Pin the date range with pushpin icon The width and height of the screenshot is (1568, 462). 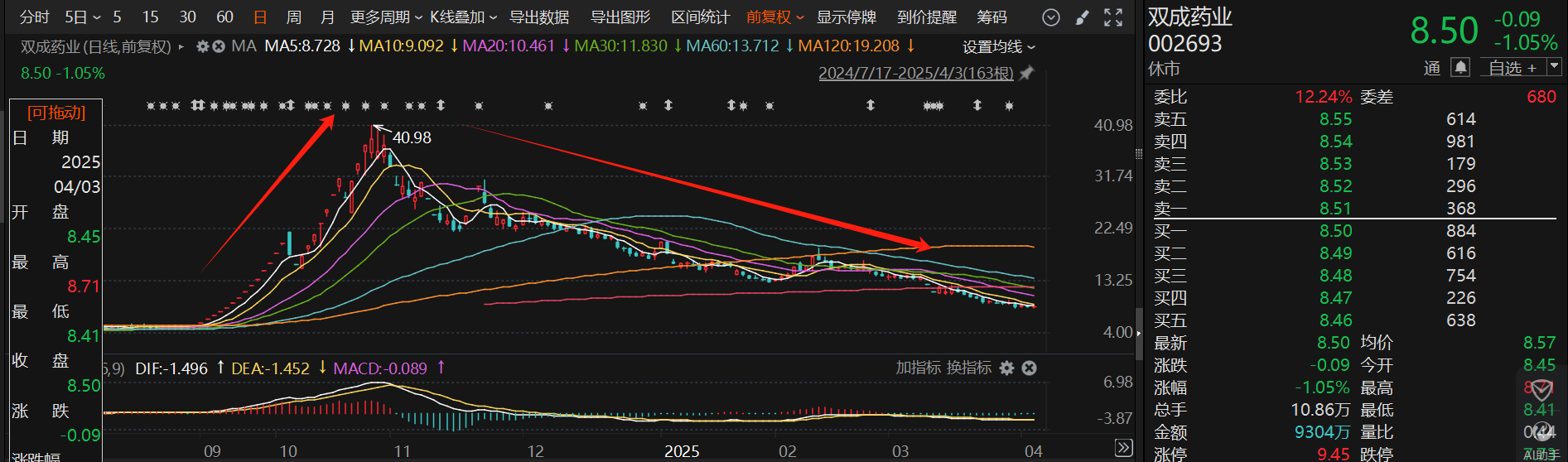tap(1026, 74)
